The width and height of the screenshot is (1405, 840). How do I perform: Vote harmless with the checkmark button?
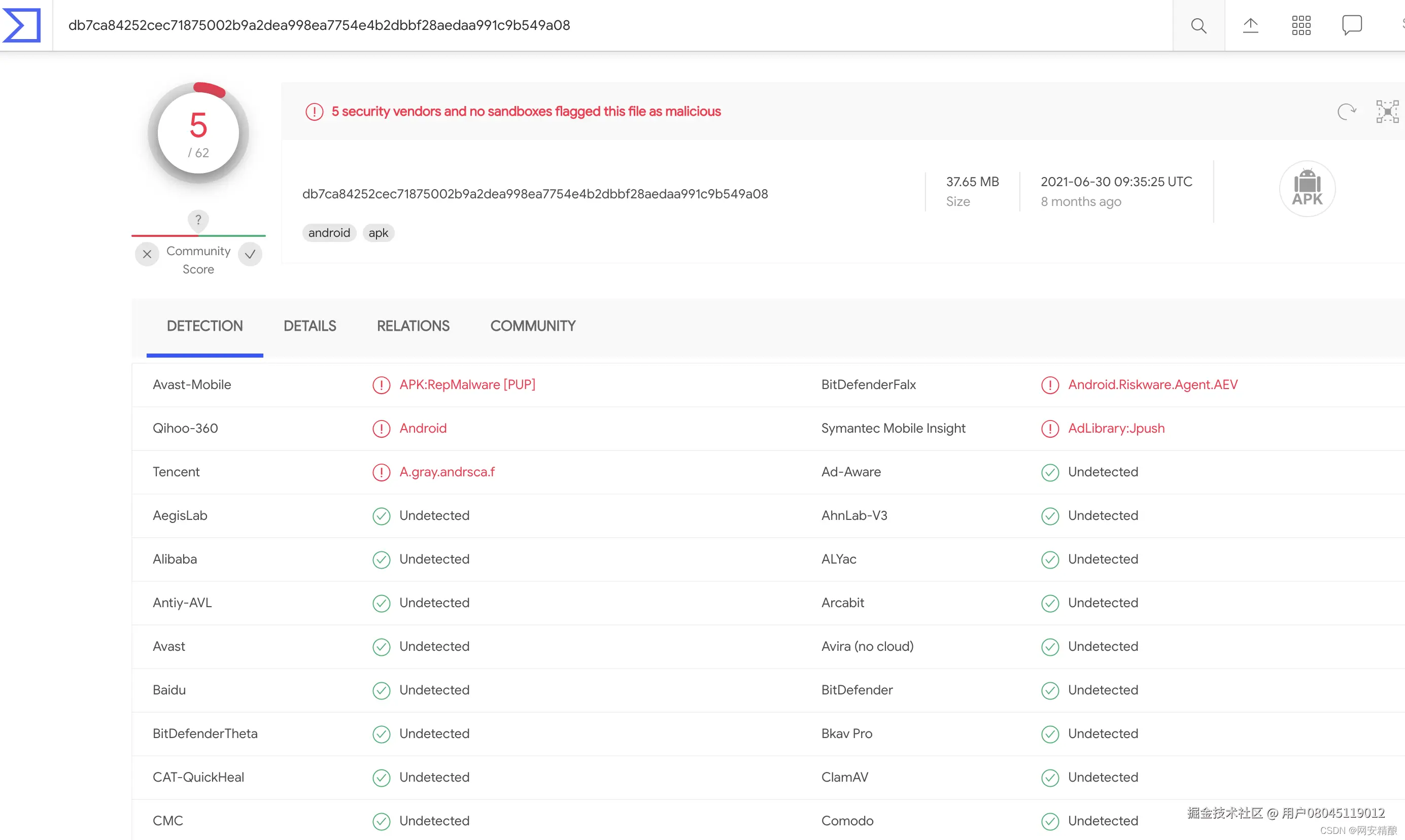click(250, 254)
